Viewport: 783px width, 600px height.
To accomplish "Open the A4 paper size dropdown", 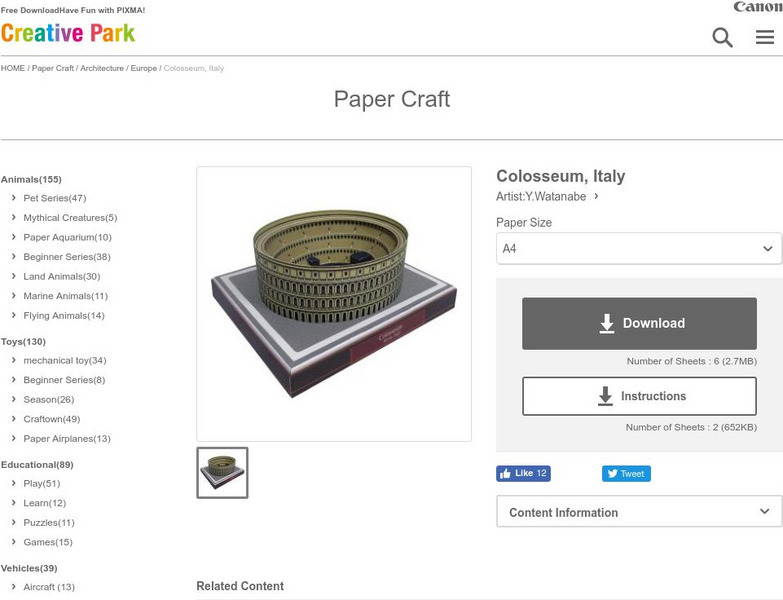I will click(x=639, y=248).
